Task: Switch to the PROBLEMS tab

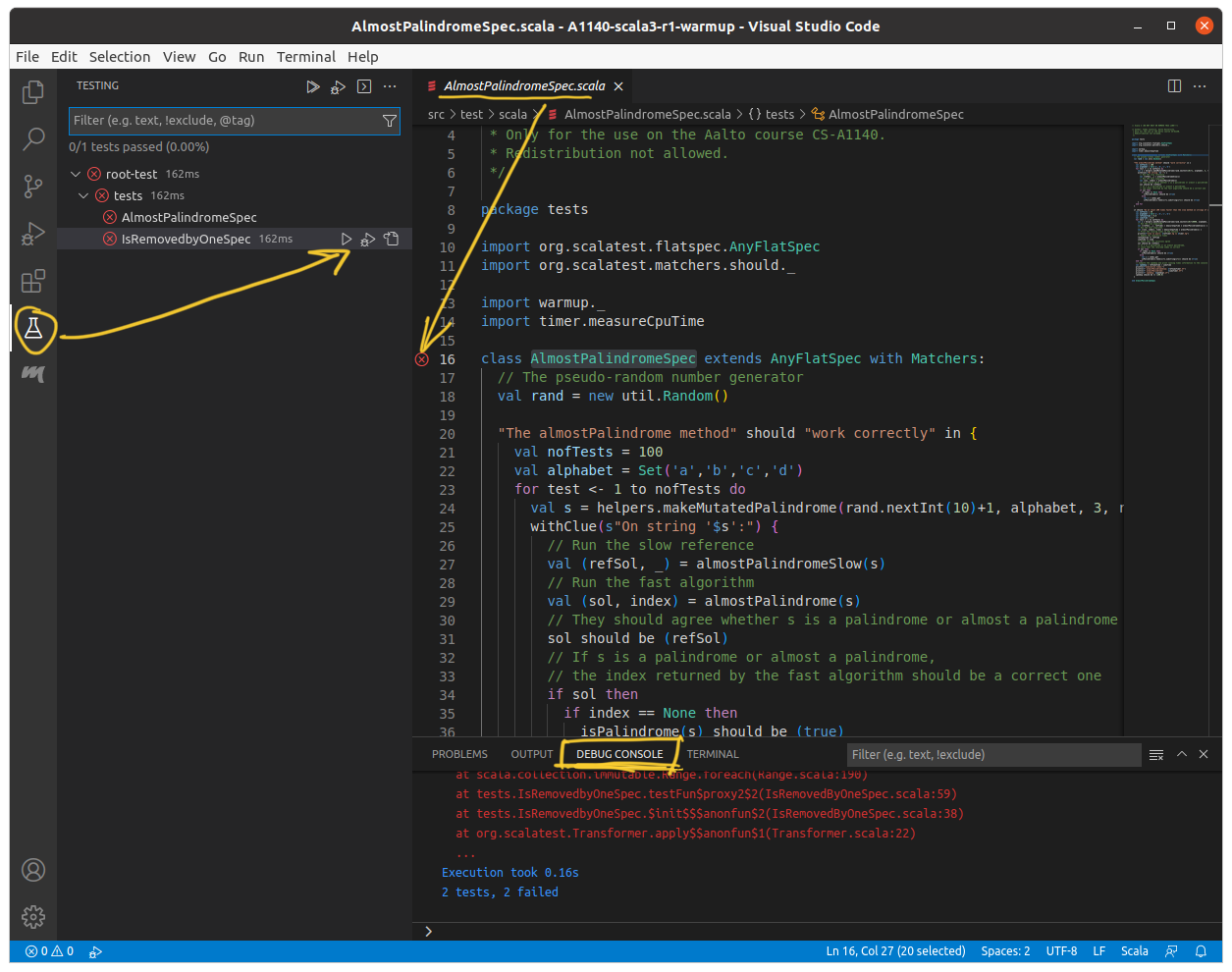Action: coord(459,754)
